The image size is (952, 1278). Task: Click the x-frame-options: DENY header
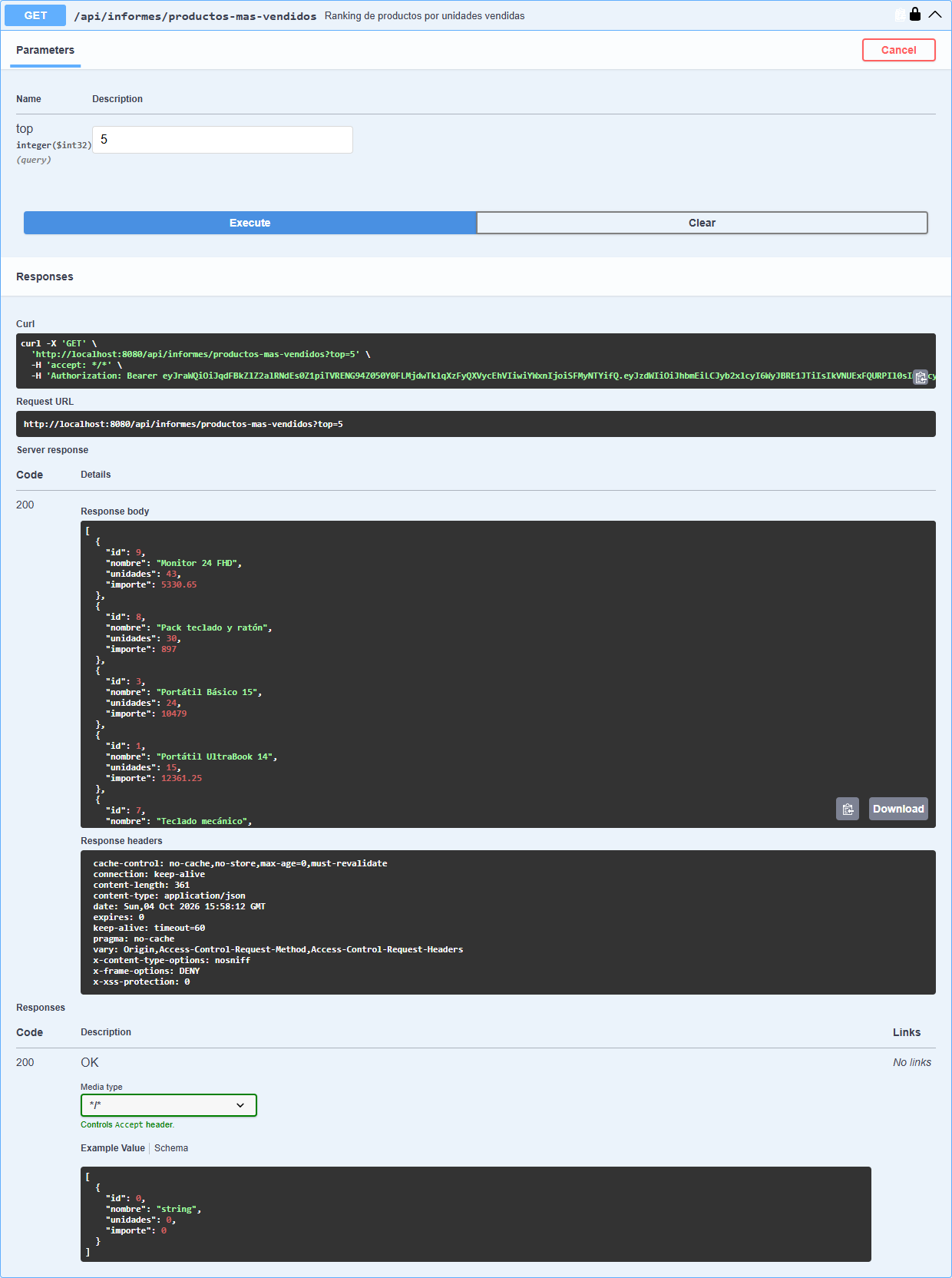(147, 971)
